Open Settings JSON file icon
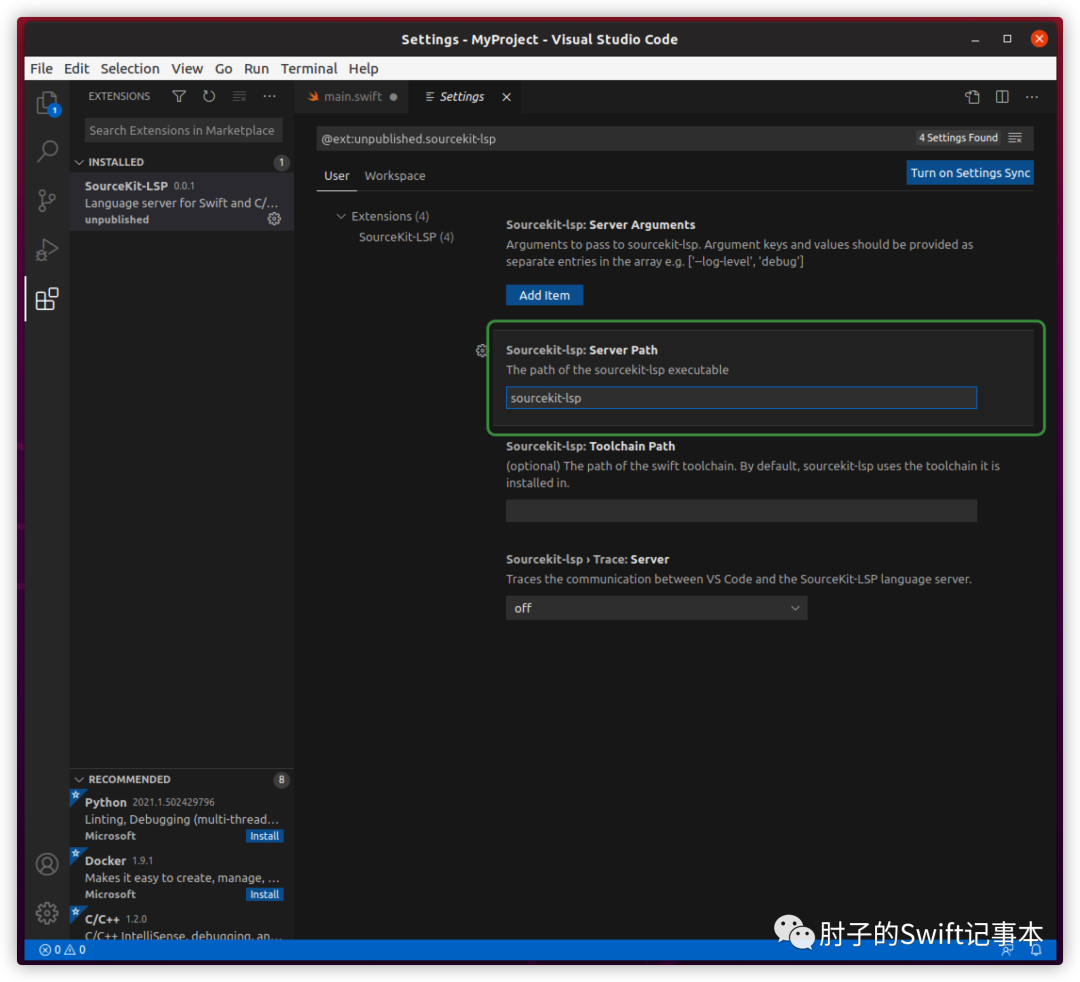1080x982 pixels. (972, 97)
